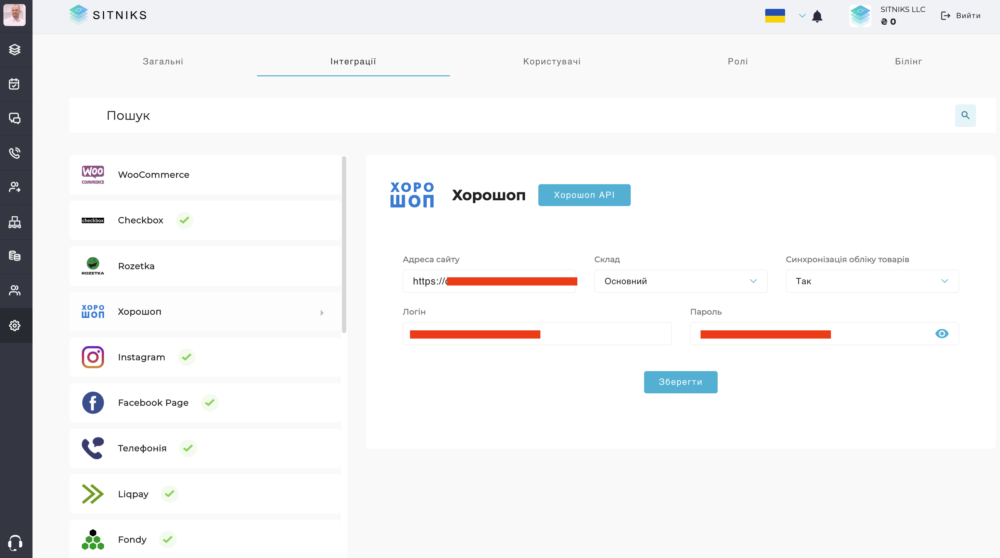The height and width of the screenshot is (558, 1000).
Task: Click the Телефонія phone icon
Action: 93,448
